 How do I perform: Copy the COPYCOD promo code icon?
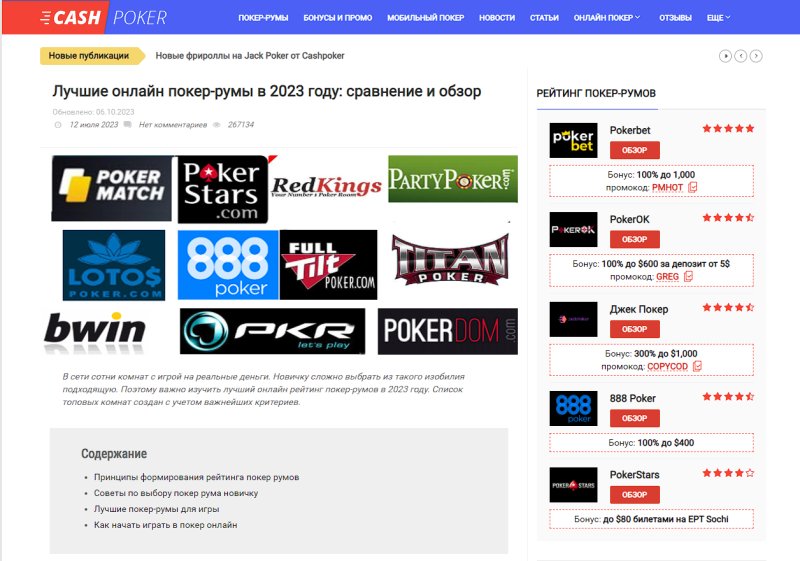pos(697,366)
